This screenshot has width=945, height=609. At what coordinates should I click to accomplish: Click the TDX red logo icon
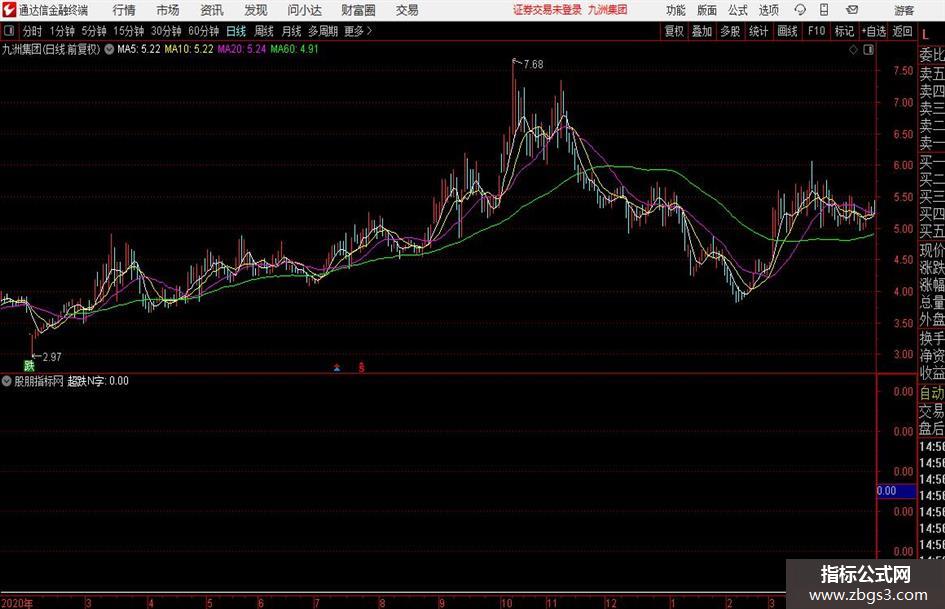(x=8, y=10)
